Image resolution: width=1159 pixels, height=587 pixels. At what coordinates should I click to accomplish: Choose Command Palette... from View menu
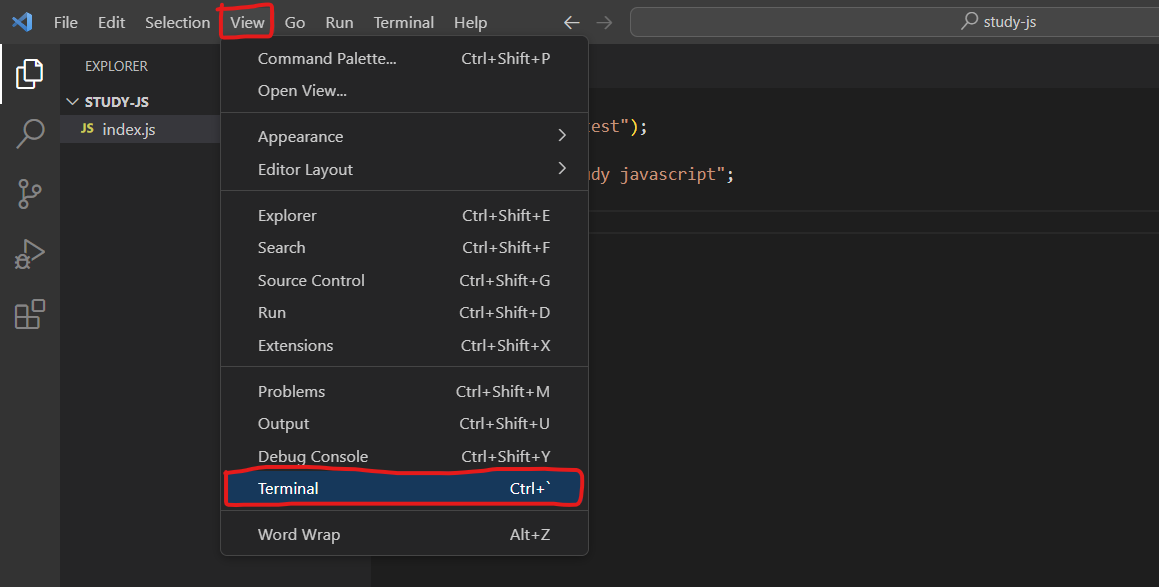coord(404,58)
